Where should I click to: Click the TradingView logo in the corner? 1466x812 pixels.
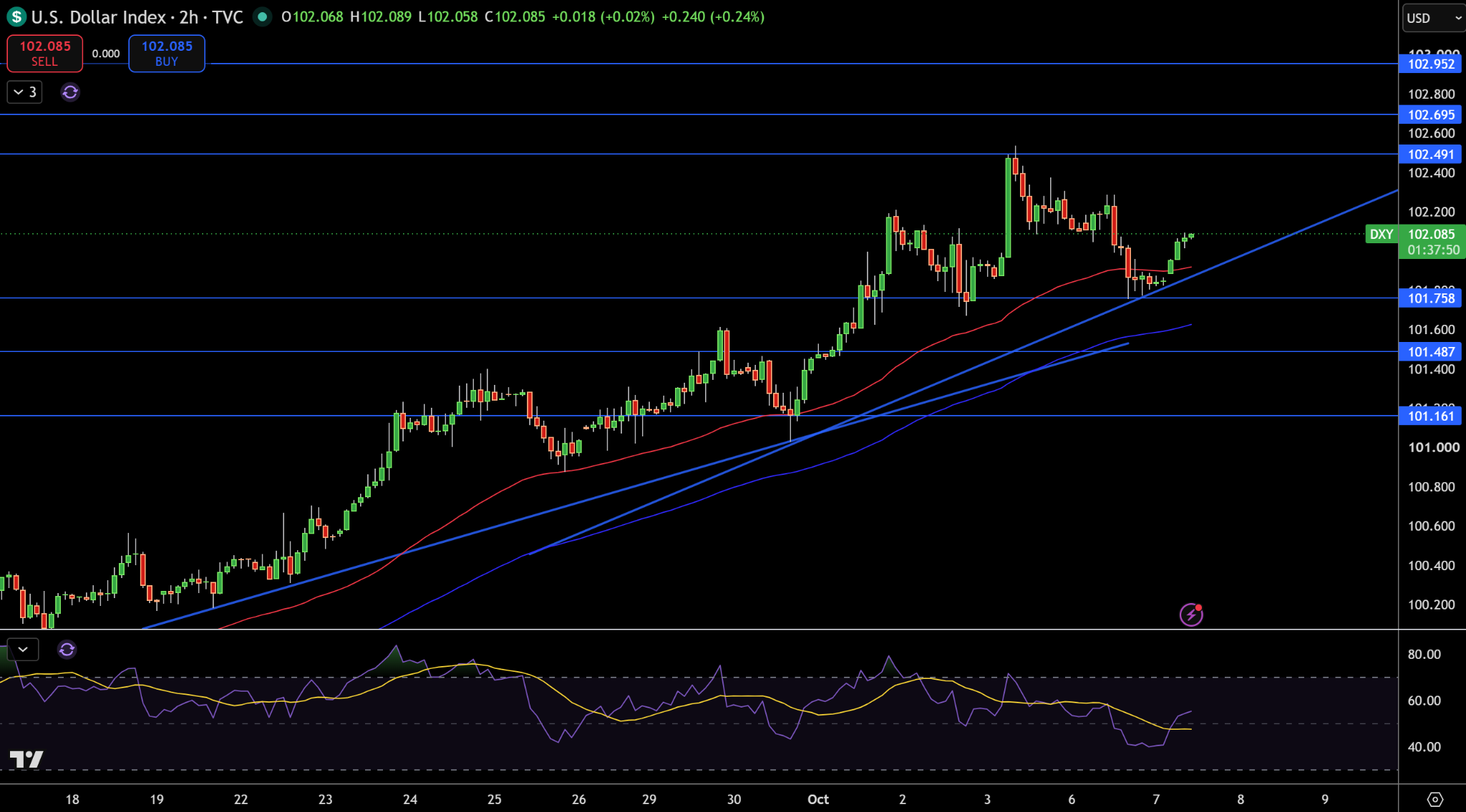26,759
